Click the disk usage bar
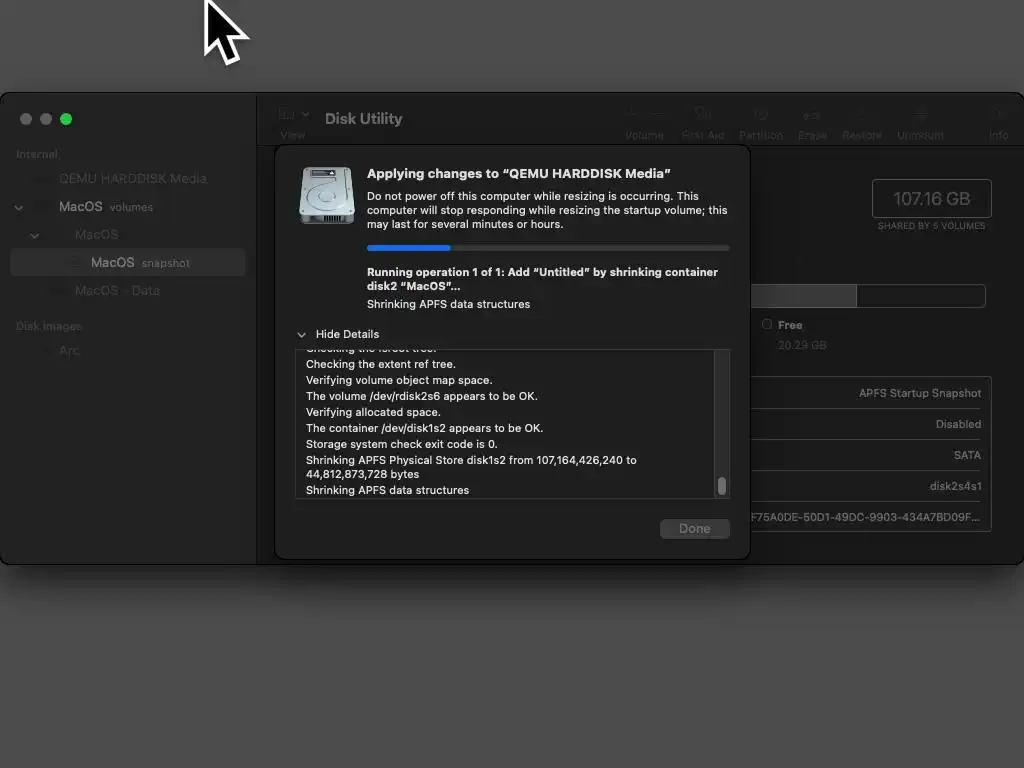Screen dimensions: 1024x768 click(x=868, y=296)
